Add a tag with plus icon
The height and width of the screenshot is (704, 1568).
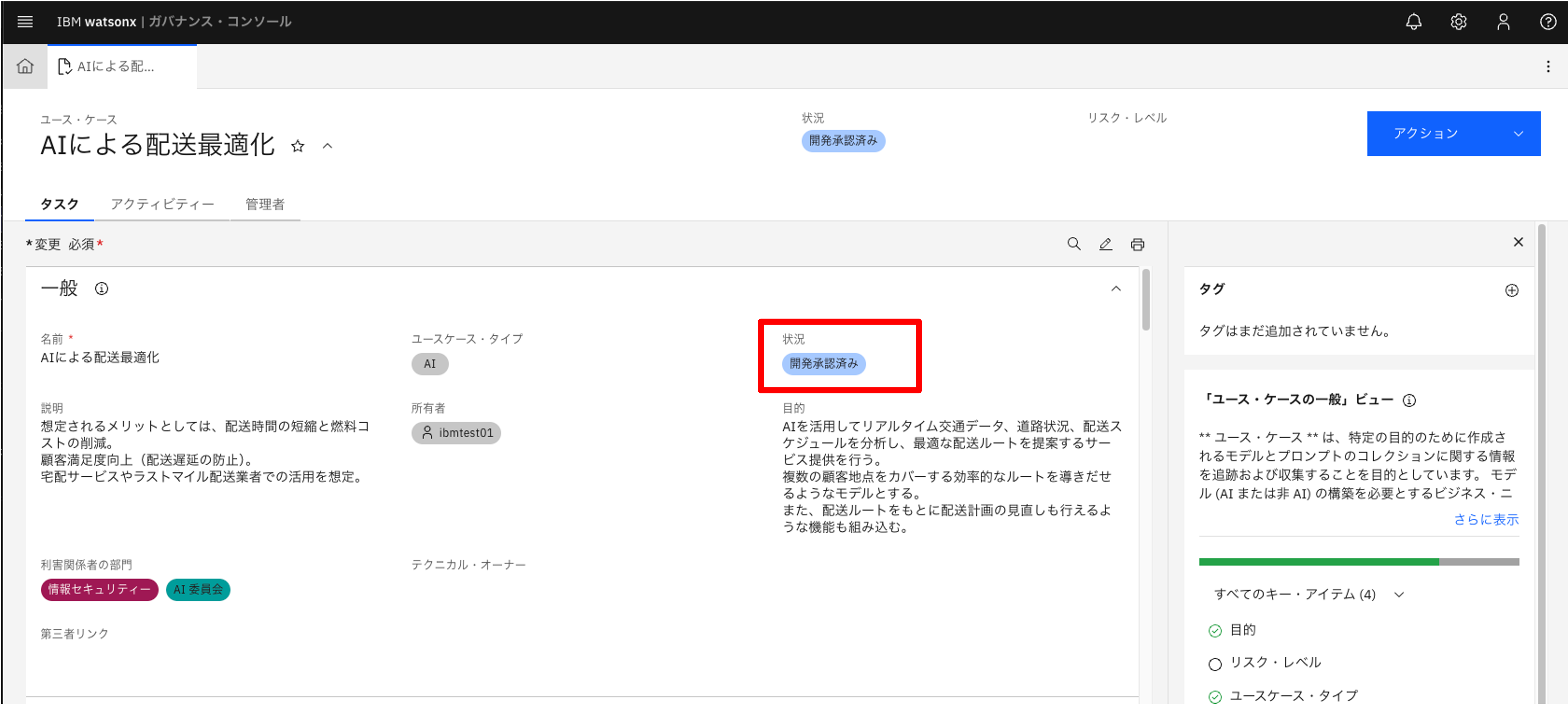coord(1512,291)
